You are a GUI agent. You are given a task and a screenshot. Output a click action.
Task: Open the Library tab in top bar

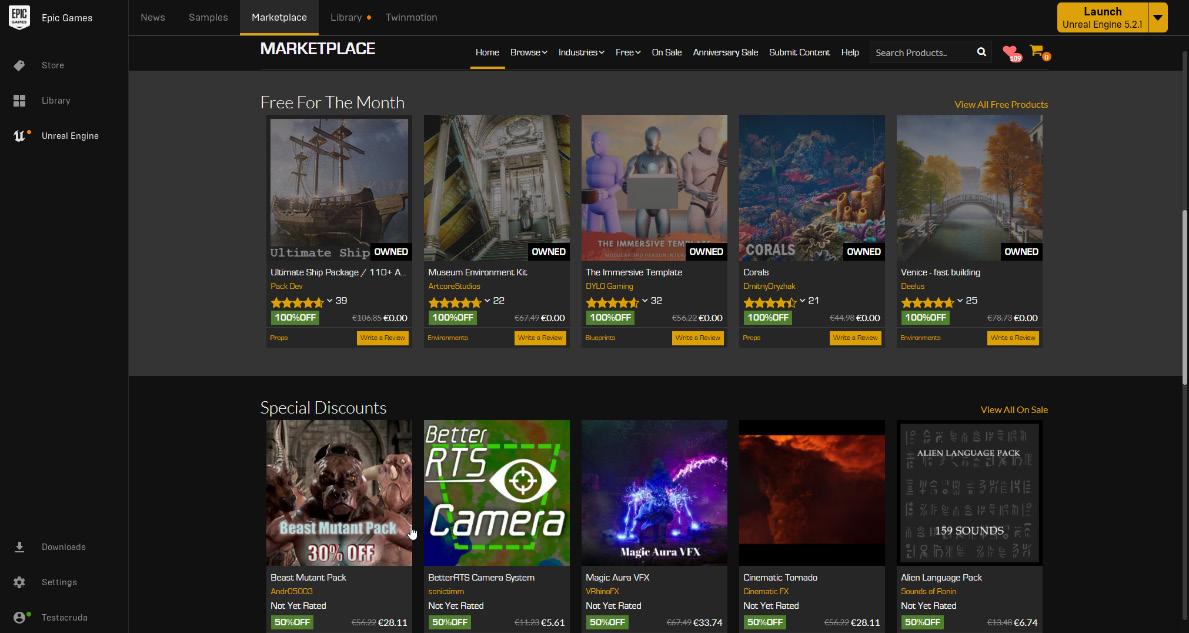coord(347,17)
